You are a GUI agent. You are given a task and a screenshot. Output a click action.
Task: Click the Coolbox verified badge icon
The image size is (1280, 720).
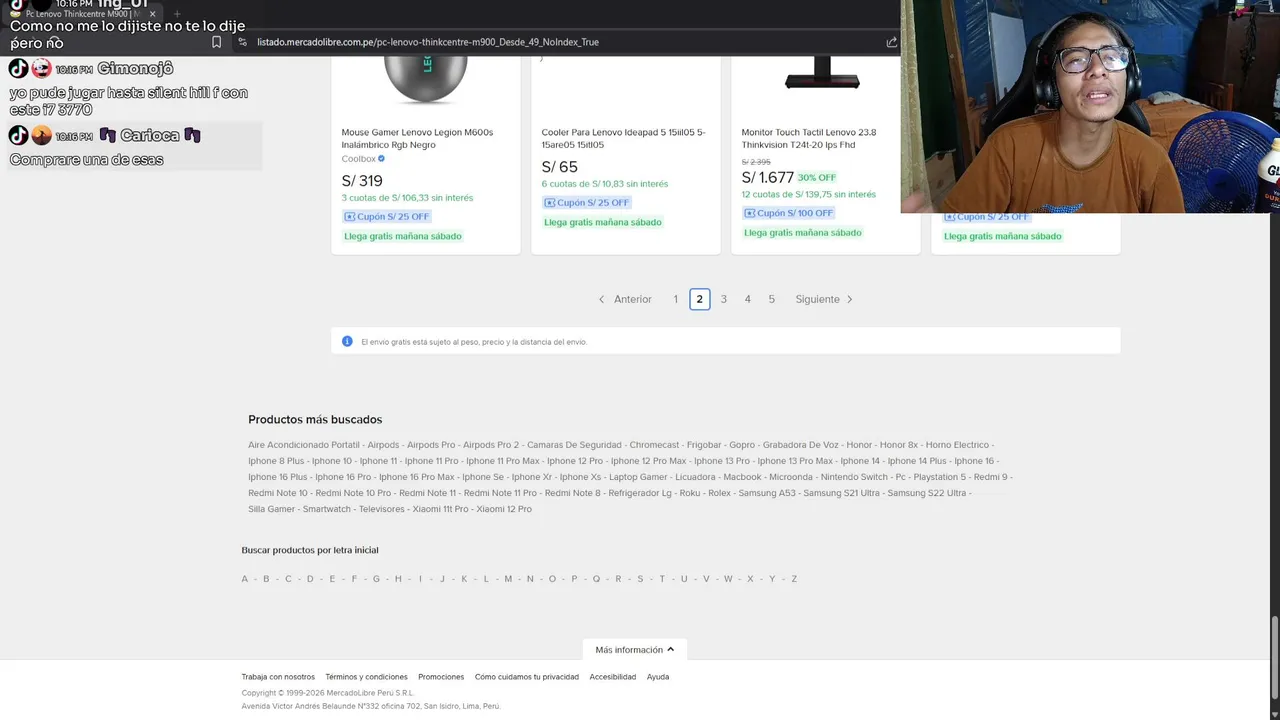pos(381,159)
